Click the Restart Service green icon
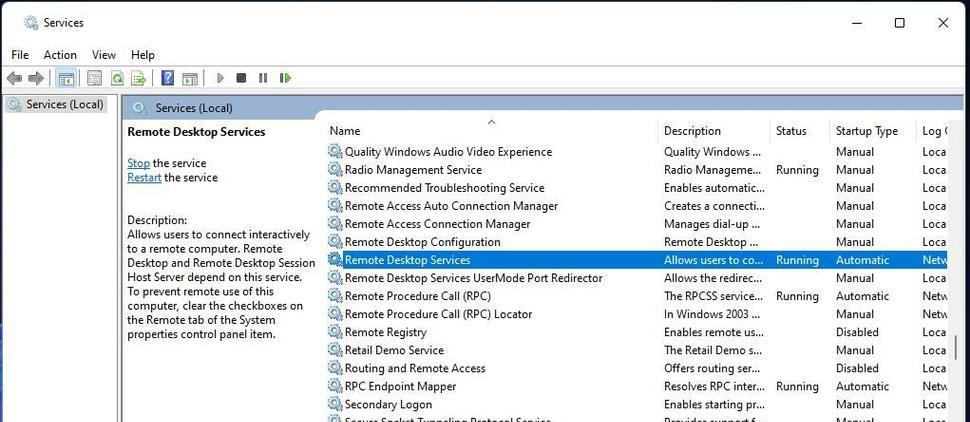 pyautogui.click(x=285, y=78)
